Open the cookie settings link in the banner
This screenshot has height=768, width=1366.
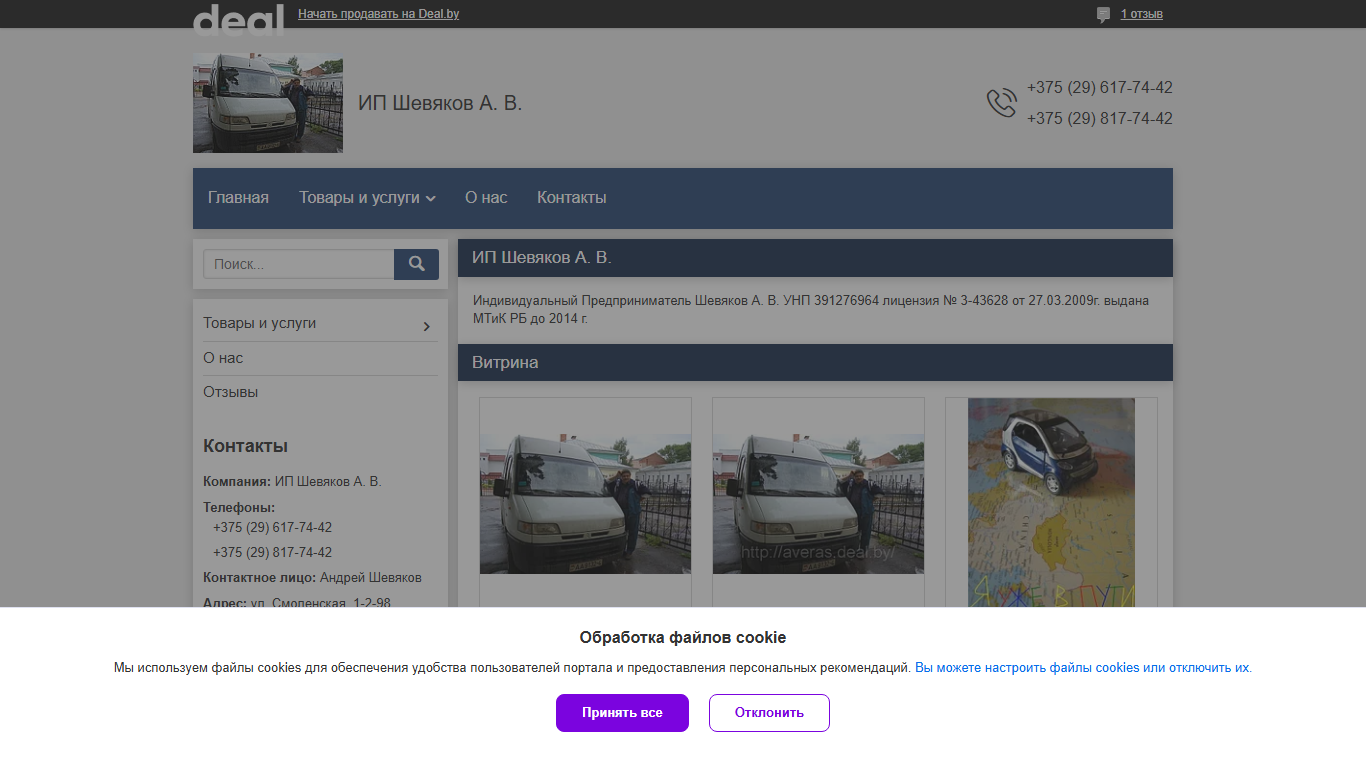tap(1083, 668)
